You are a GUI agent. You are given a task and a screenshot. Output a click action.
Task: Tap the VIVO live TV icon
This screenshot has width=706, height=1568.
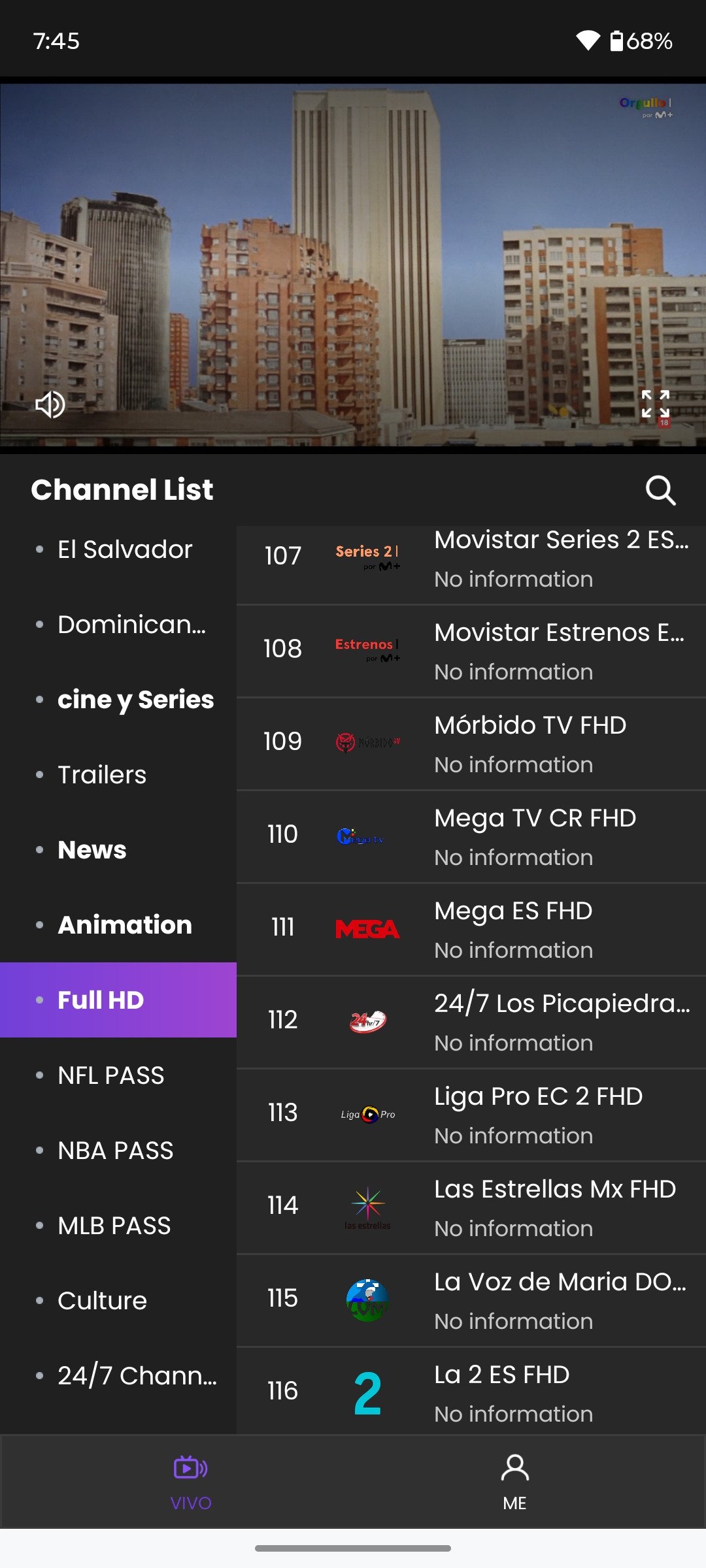point(190,1468)
